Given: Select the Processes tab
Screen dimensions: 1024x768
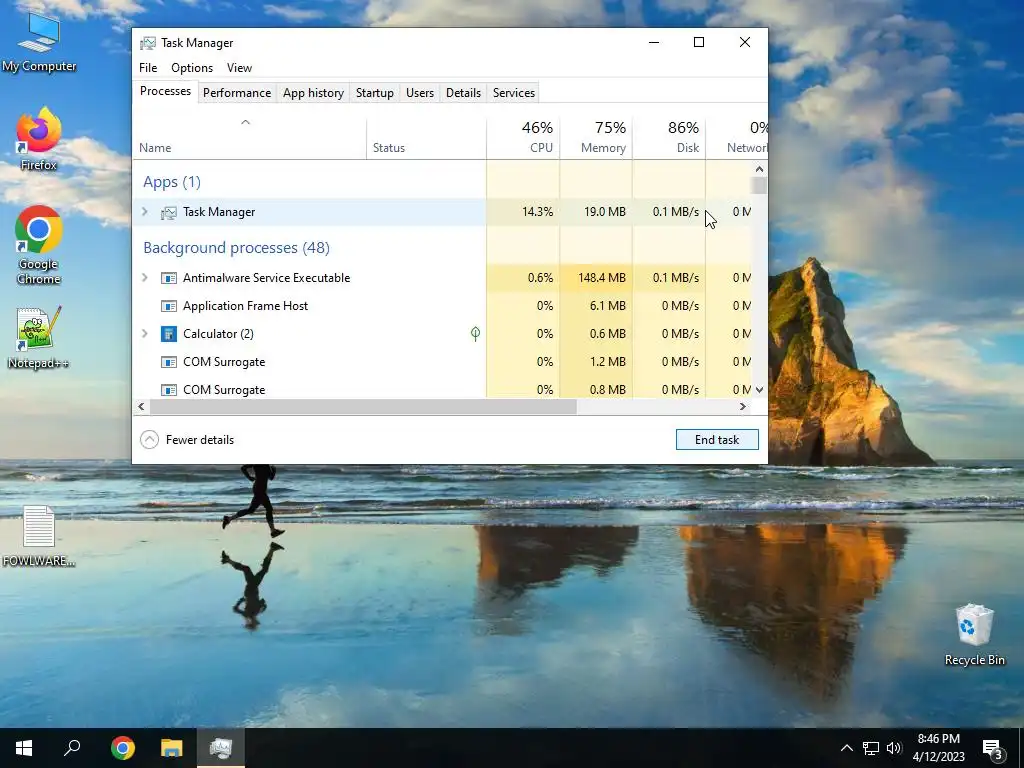Looking at the screenshot, I should (x=165, y=91).
